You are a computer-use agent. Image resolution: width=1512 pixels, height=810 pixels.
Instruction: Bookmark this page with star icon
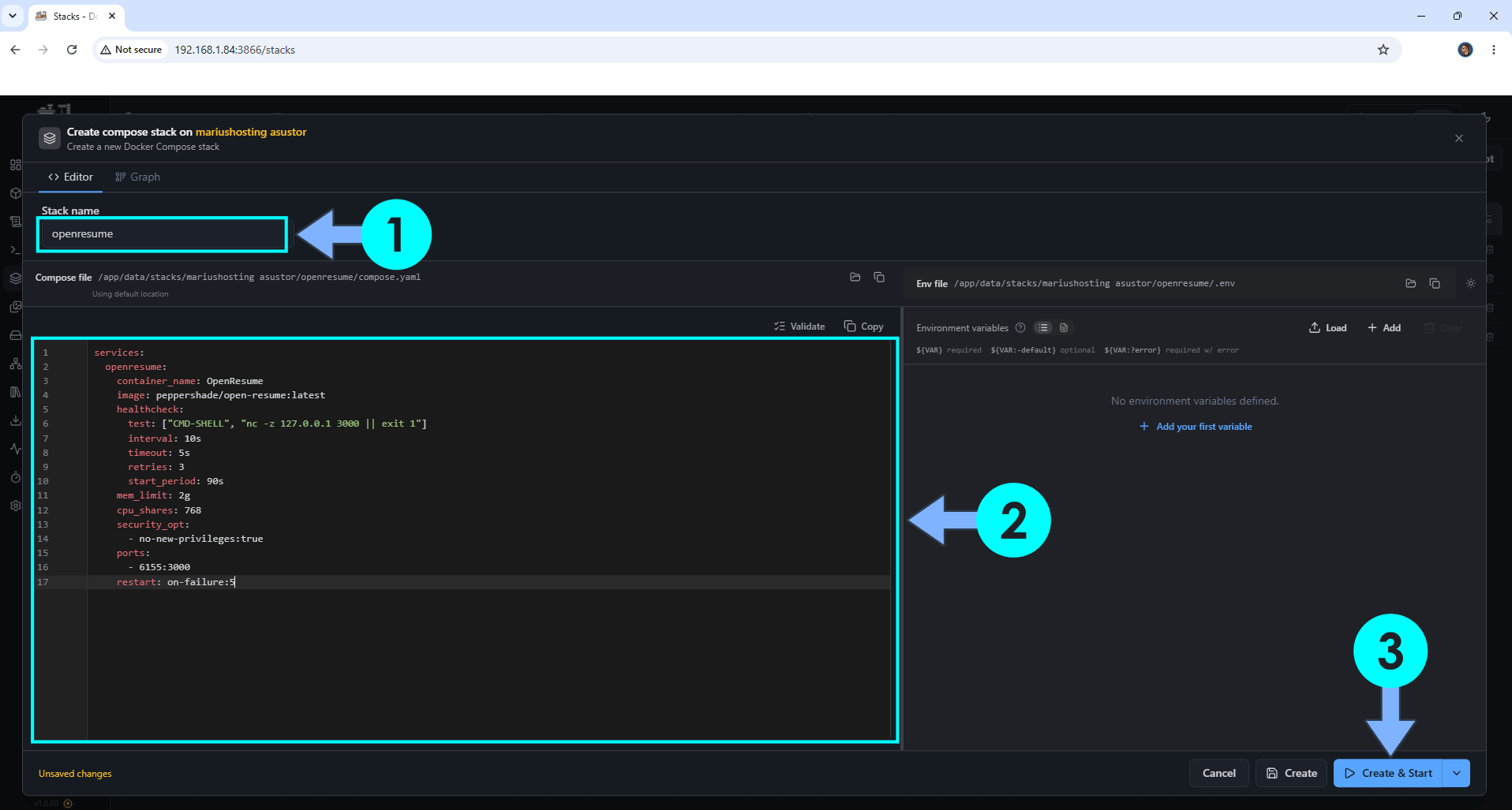click(1383, 50)
